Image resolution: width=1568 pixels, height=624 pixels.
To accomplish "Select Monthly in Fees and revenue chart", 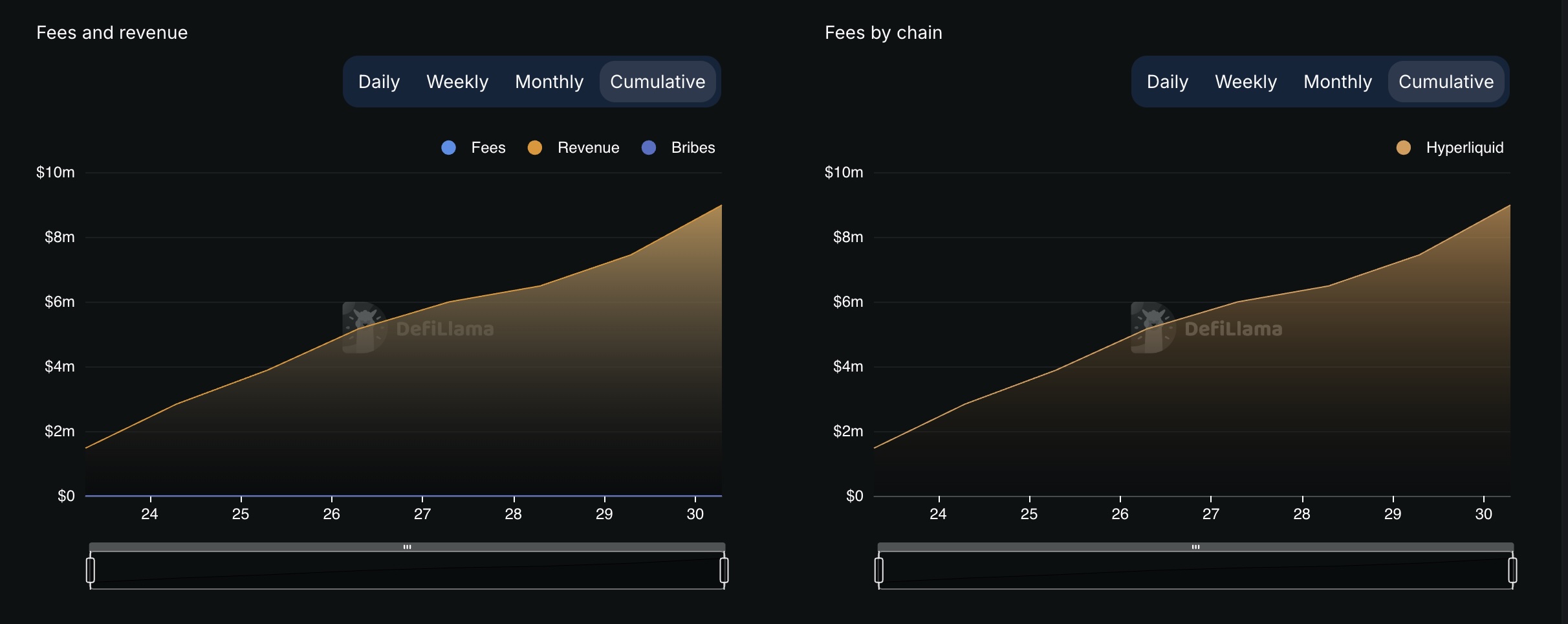I will (x=549, y=82).
